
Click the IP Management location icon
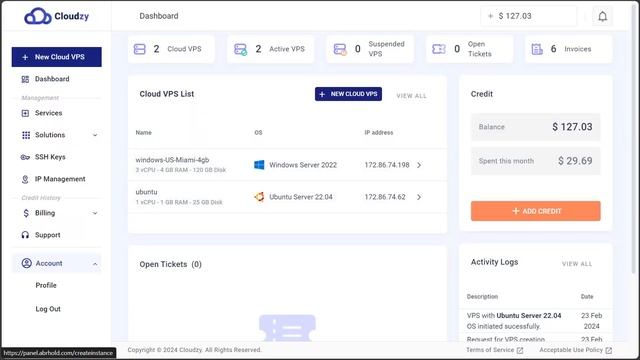tap(25, 179)
